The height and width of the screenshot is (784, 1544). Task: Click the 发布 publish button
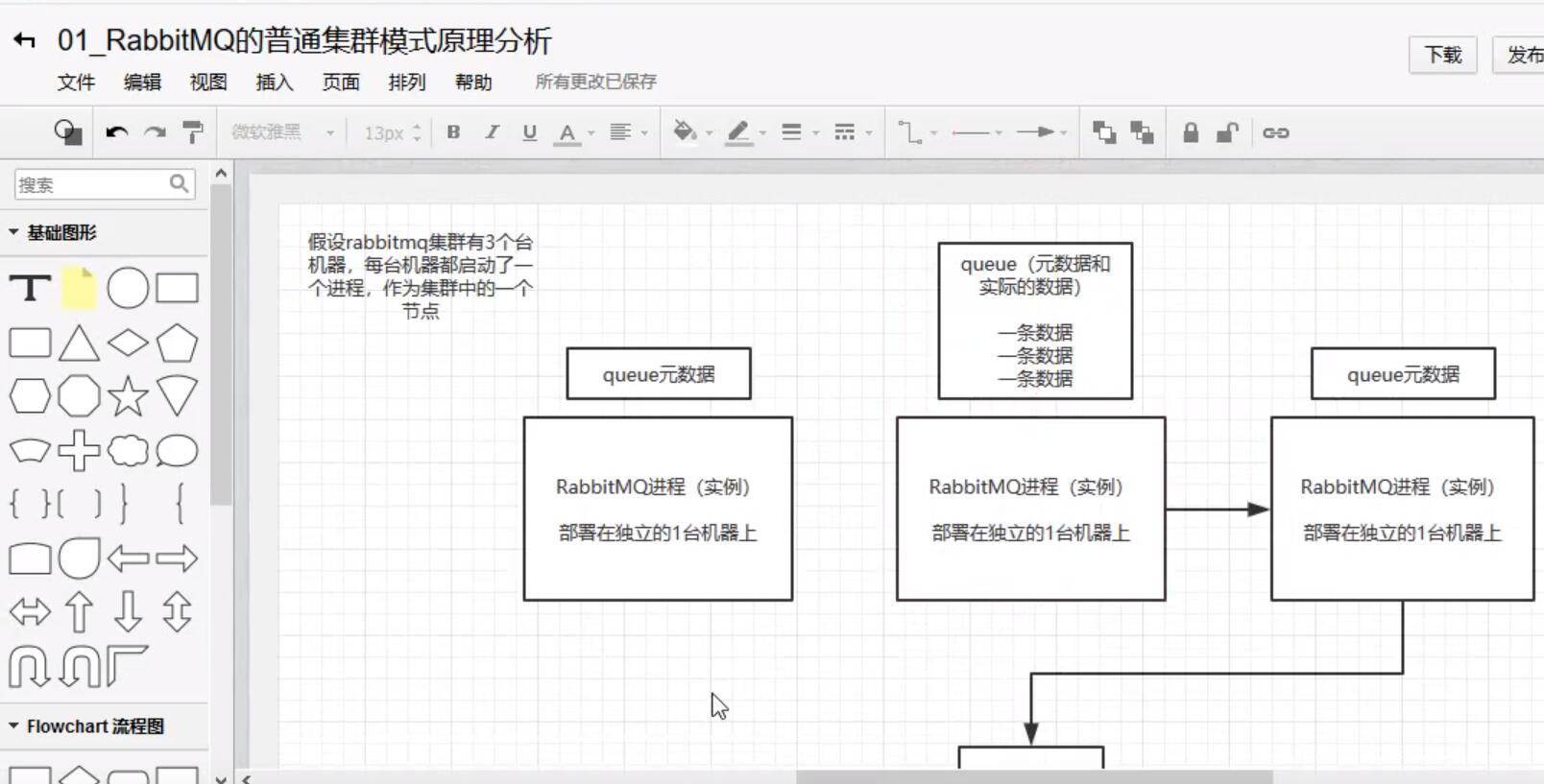tap(1519, 55)
